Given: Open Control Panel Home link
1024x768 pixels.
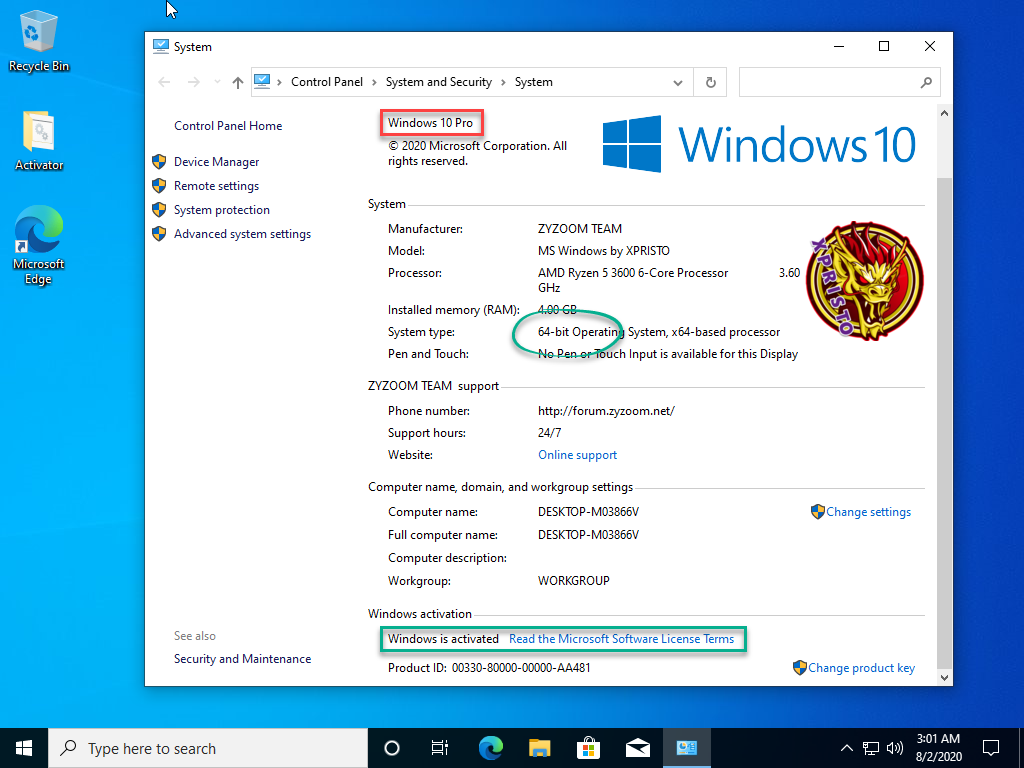Looking at the screenshot, I should [228, 126].
